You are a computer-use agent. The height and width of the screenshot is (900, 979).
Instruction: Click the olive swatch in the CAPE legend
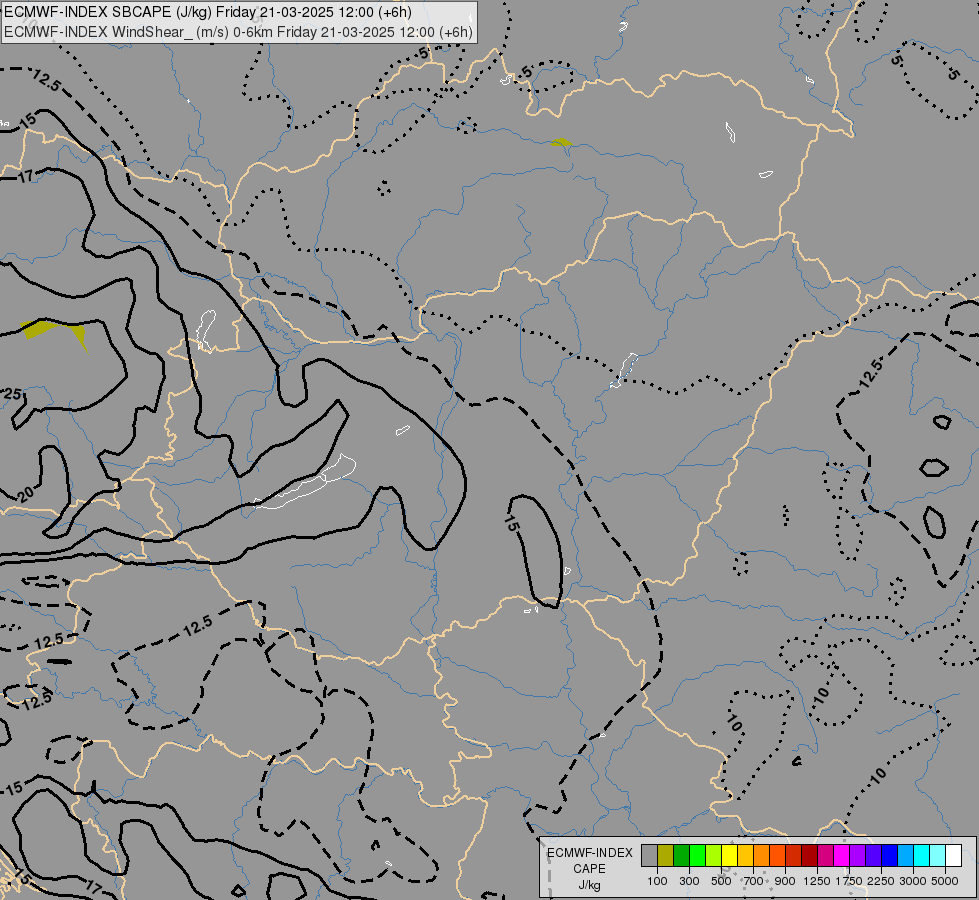click(x=666, y=856)
